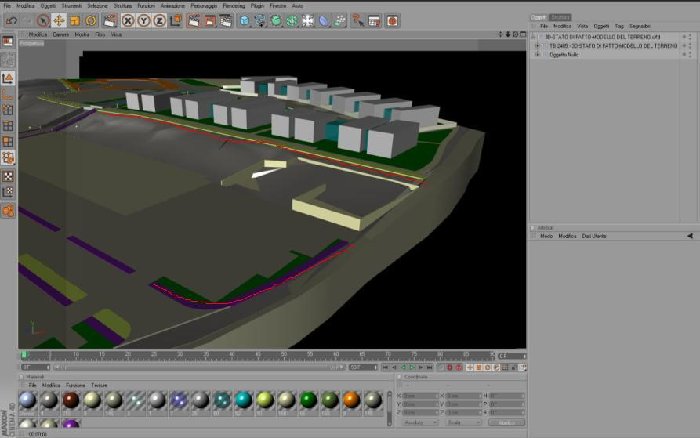The height and width of the screenshot is (438, 700).
Task: Click the orange icon at sidebar bottom
Action: (x=8, y=211)
